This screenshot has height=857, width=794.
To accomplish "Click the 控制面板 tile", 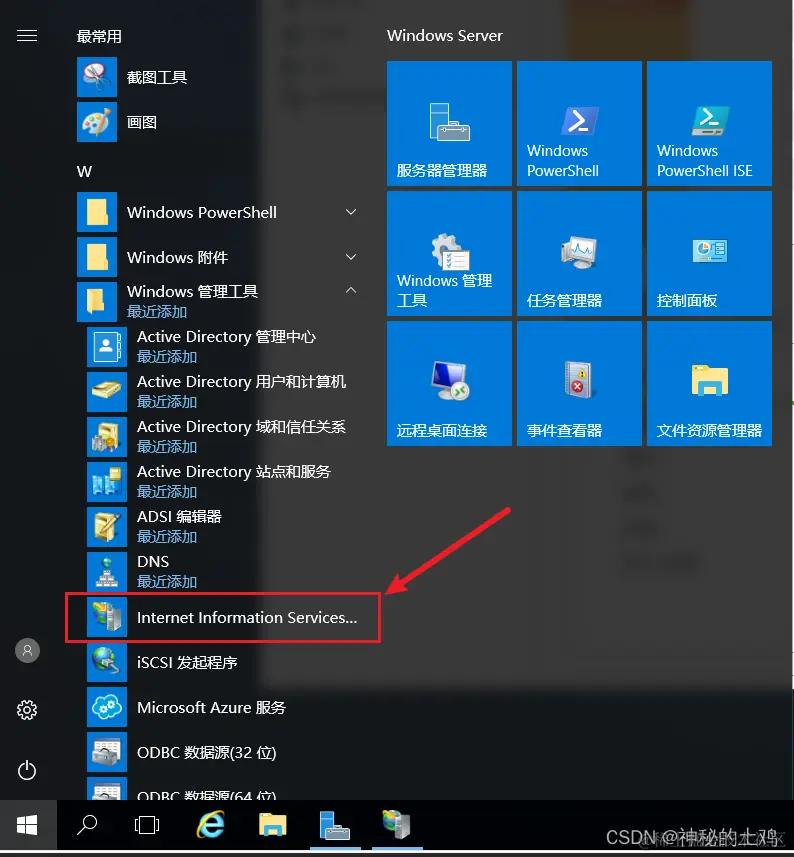I will click(709, 254).
